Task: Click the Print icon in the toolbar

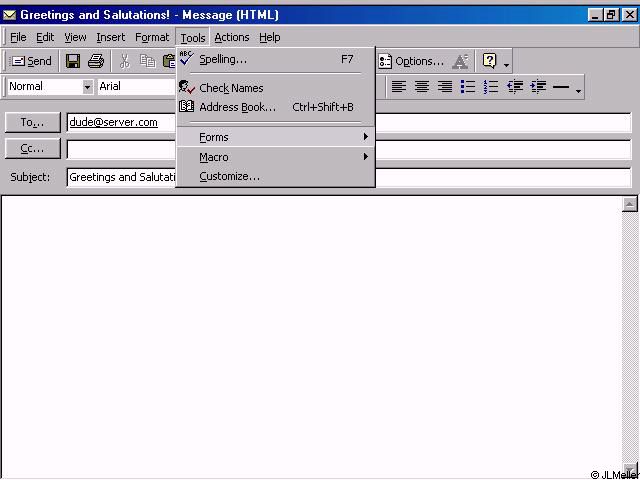Action: [x=96, y=62]
